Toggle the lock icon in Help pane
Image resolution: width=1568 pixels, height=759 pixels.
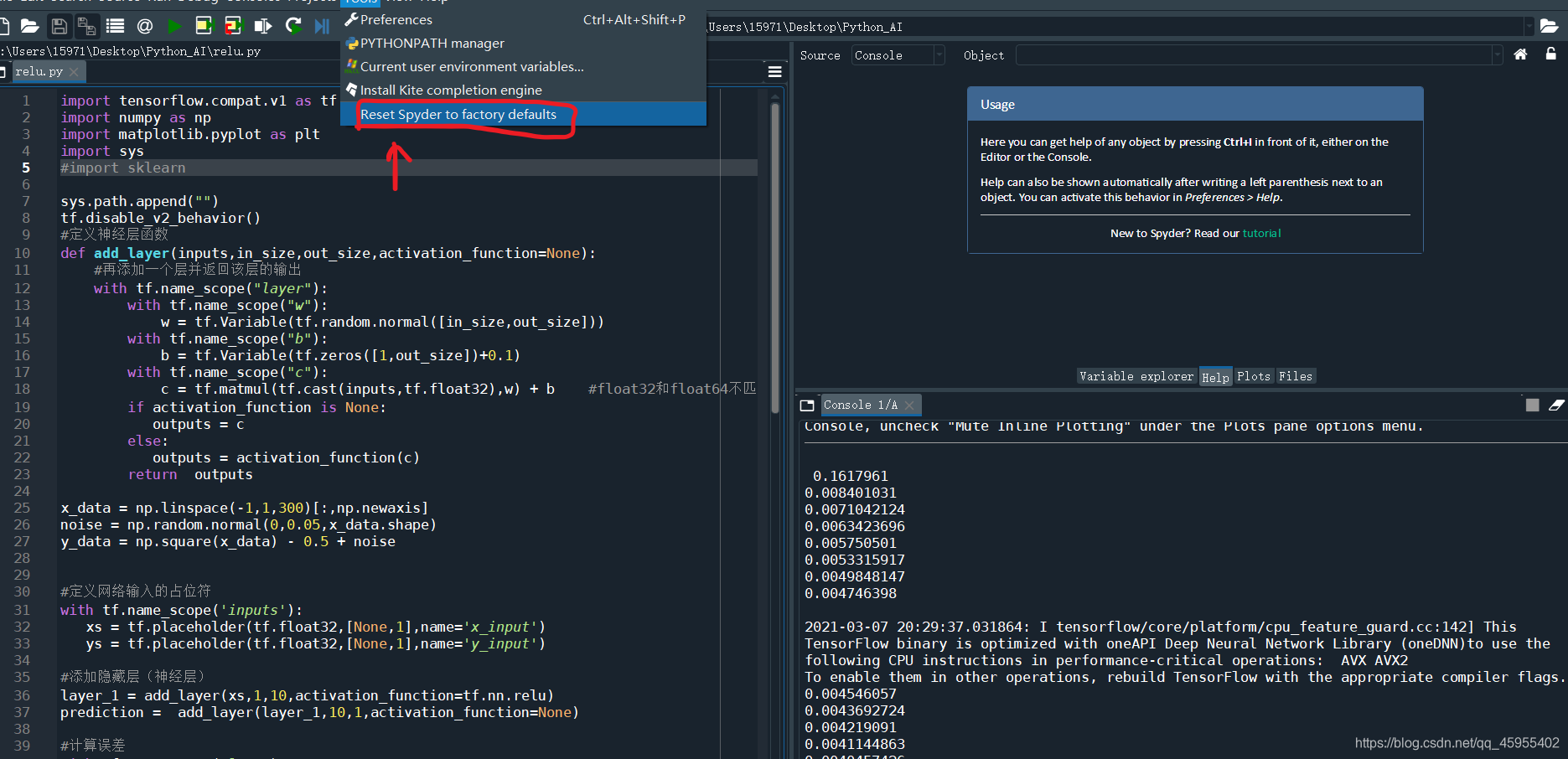coord(1551,54)
